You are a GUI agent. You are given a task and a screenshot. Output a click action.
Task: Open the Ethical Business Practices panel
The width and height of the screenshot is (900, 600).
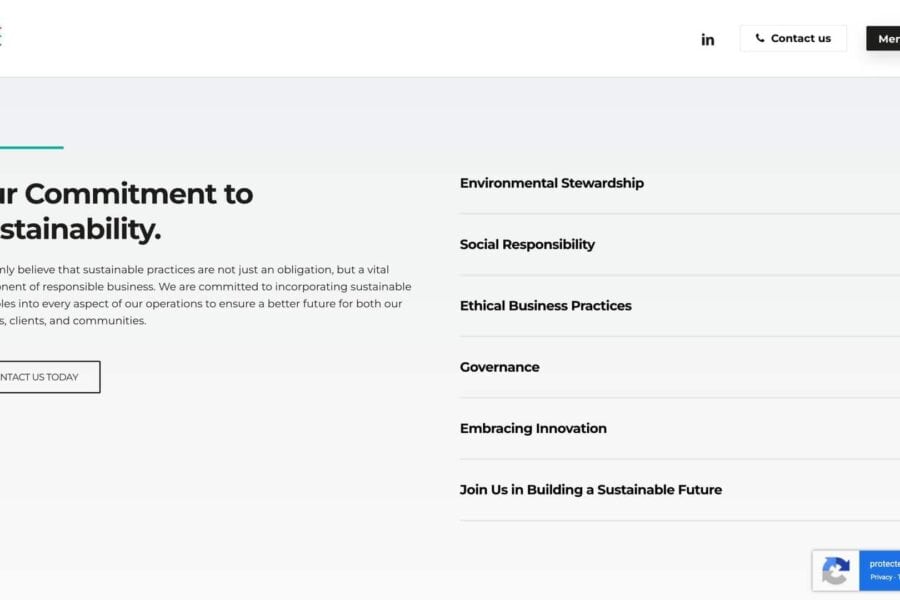coord(545,306)
